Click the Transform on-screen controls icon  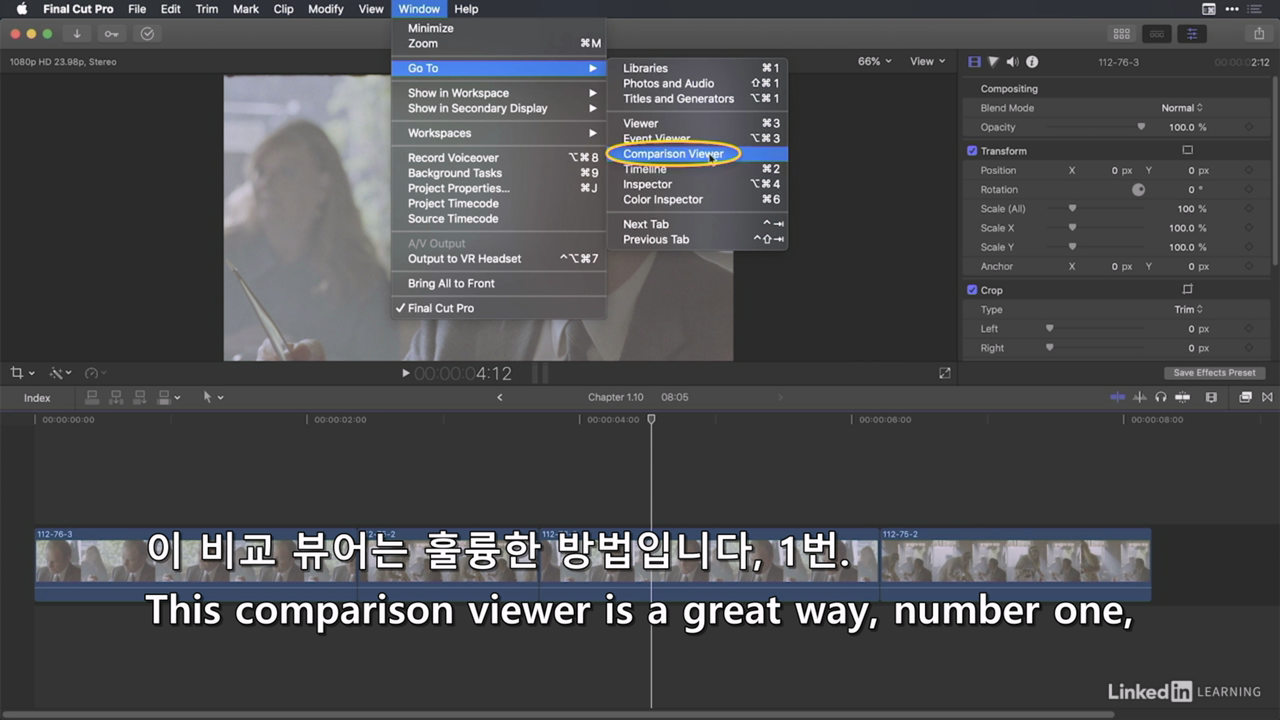click(x=1188, y=151)
